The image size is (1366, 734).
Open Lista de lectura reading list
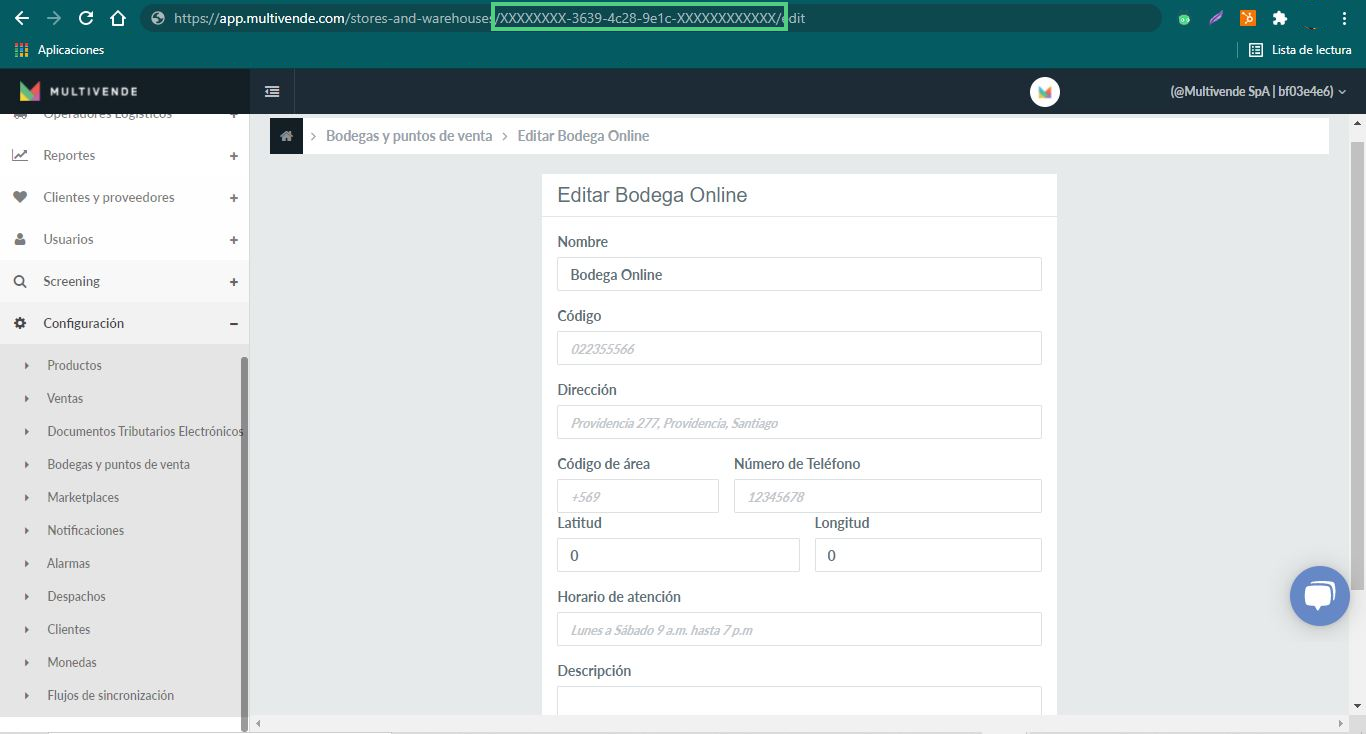tap(1299, 50)
